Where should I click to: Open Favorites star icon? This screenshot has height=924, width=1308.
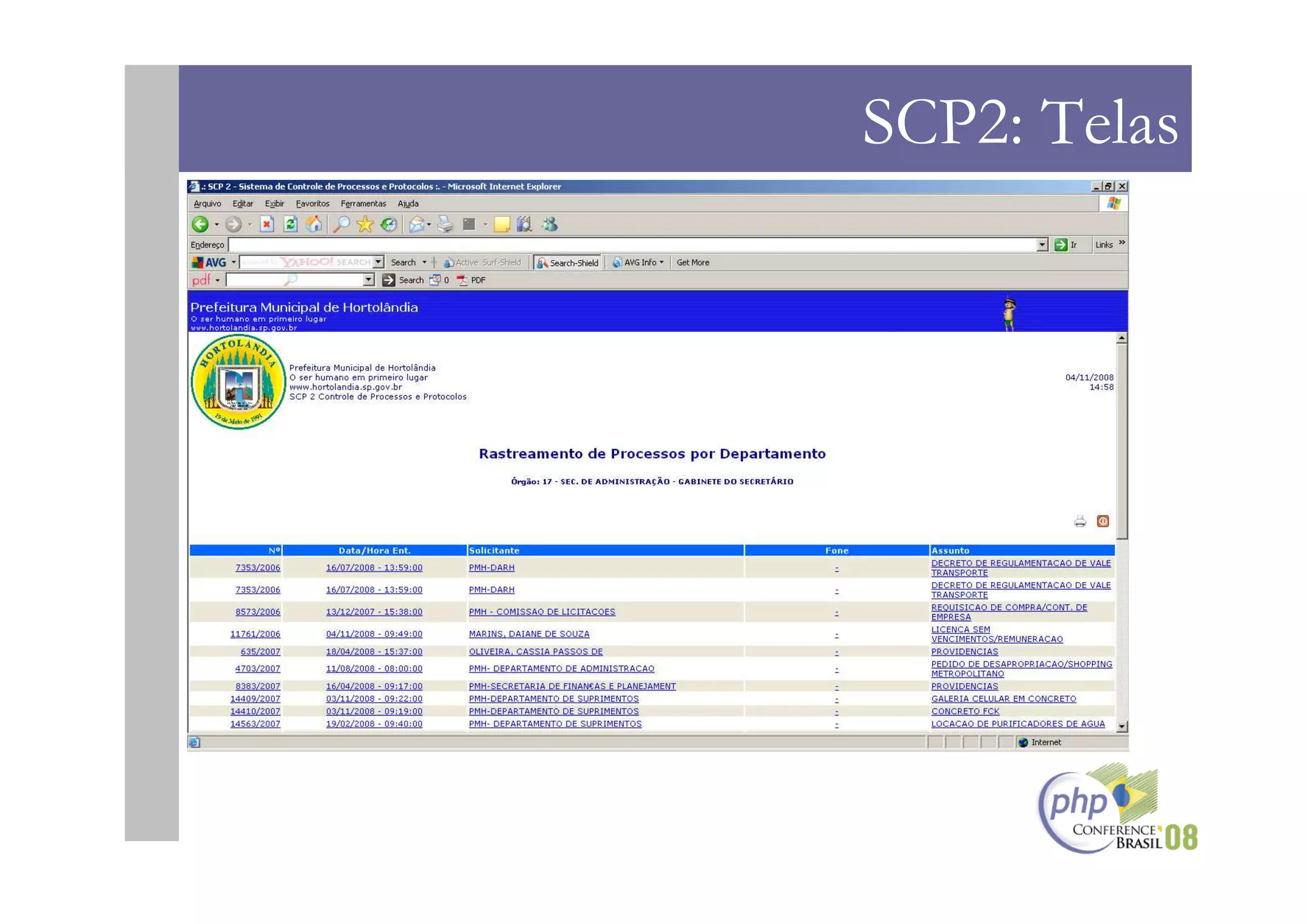(365, 224)
